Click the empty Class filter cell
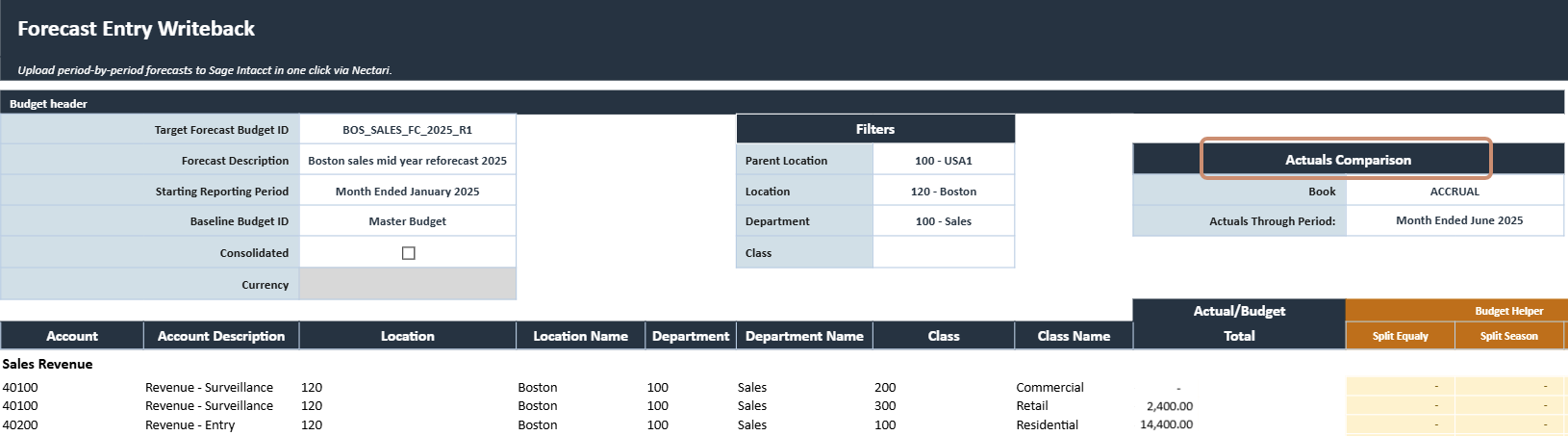The width and height of the screenshot is (1568, 436). tap(944, 253)
